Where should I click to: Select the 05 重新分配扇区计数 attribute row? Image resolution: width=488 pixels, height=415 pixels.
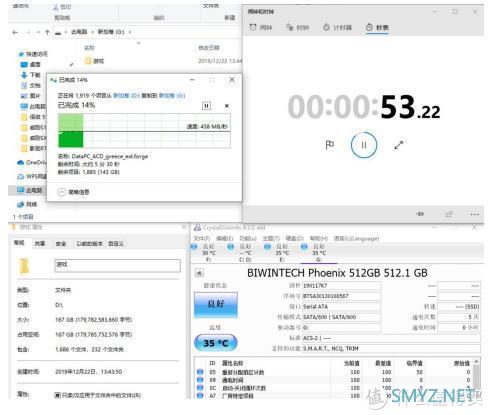pos(334,372)
